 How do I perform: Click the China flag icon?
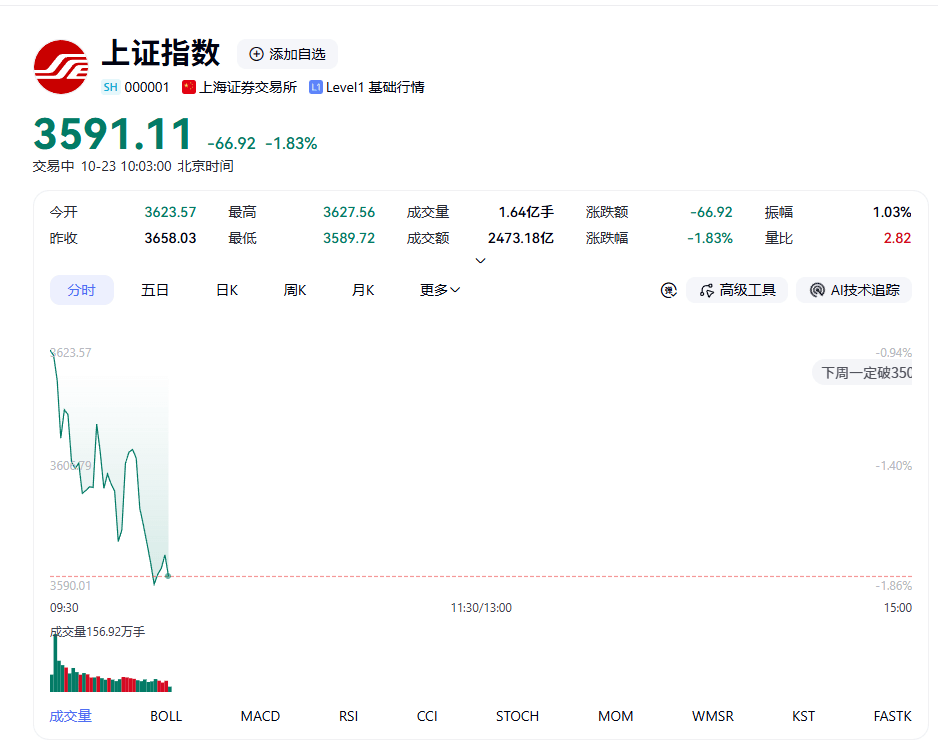pos(189,87)
